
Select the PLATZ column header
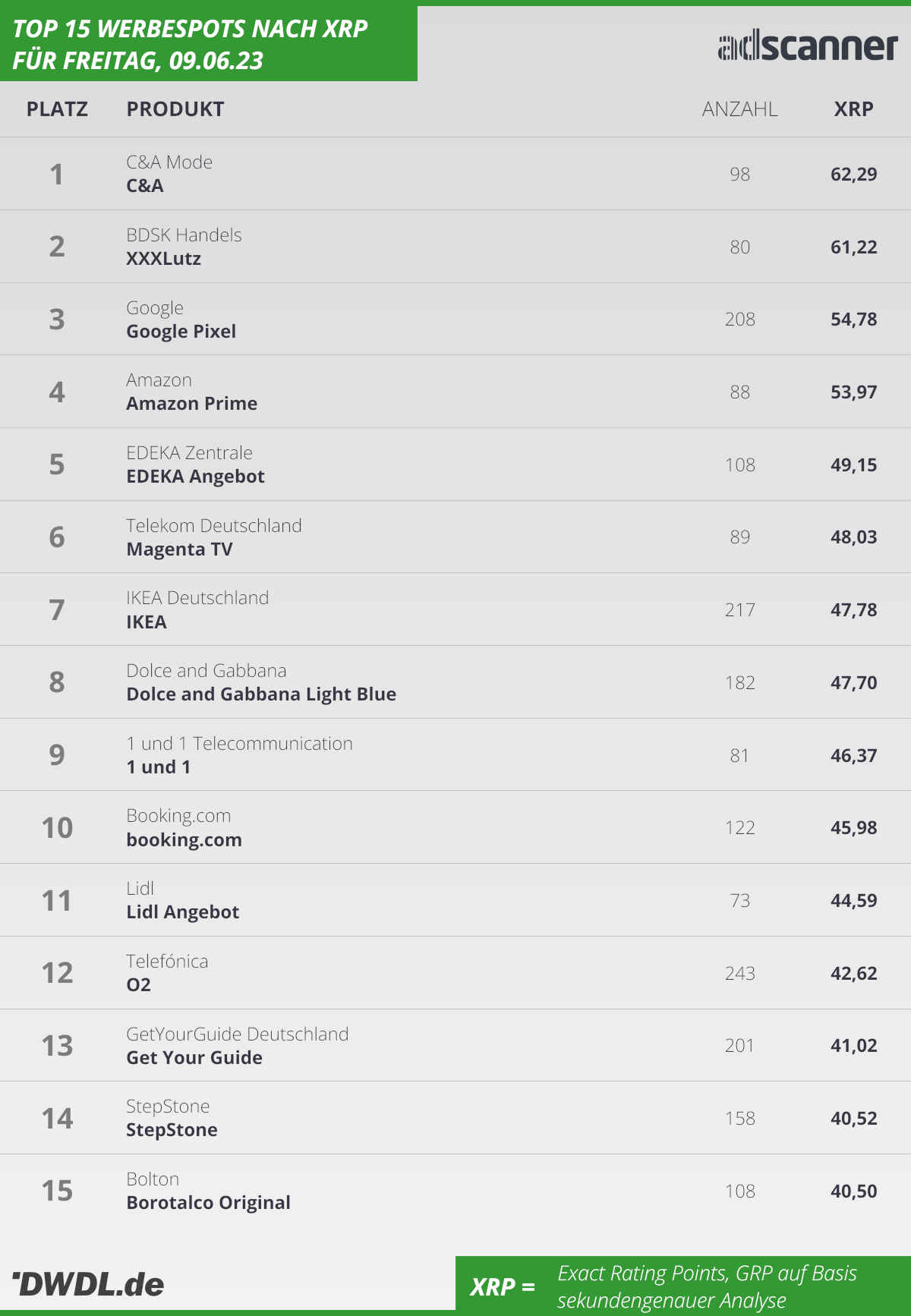[57, 109]
